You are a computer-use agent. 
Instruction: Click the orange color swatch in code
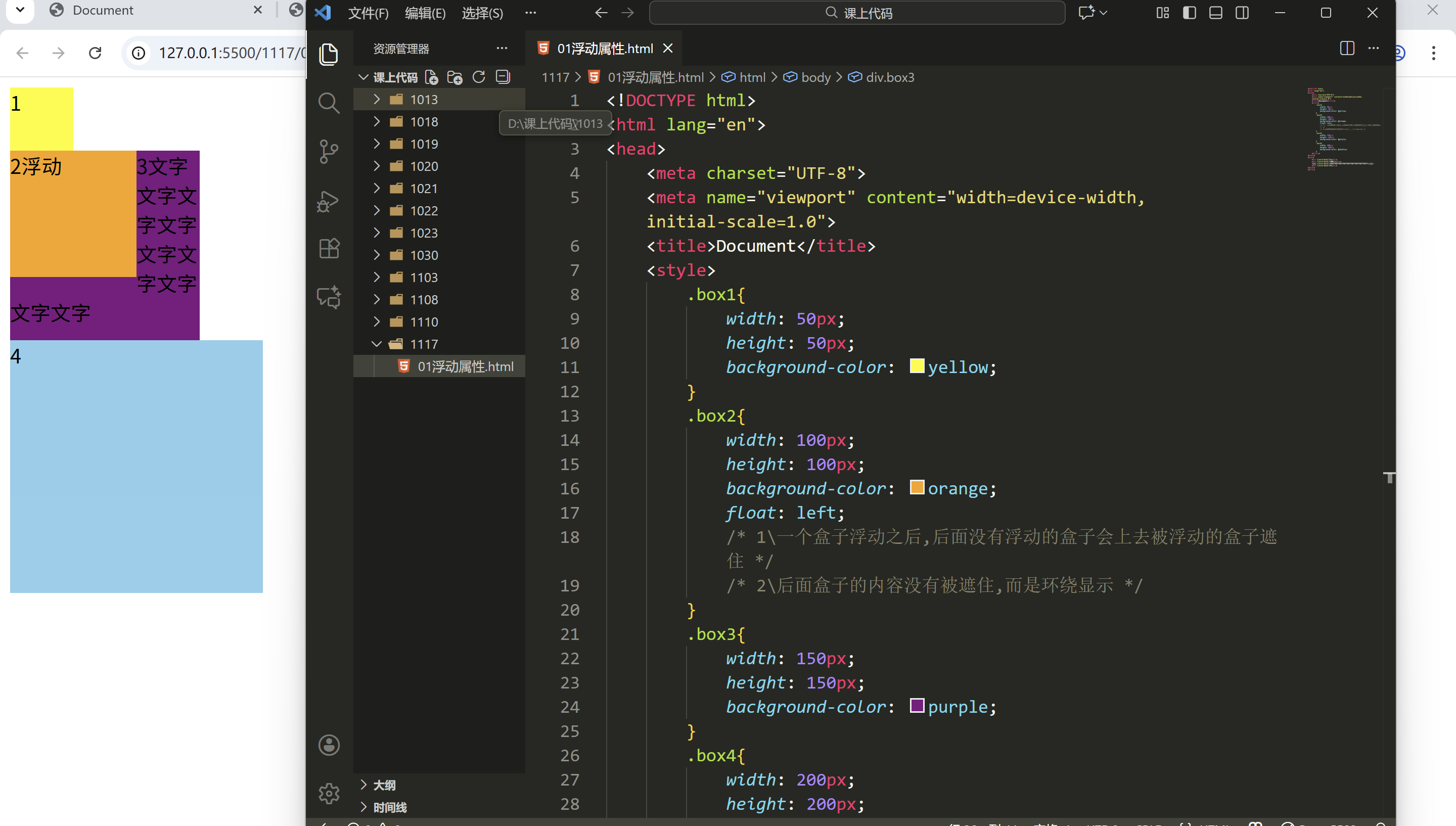[x=917, y=487]
